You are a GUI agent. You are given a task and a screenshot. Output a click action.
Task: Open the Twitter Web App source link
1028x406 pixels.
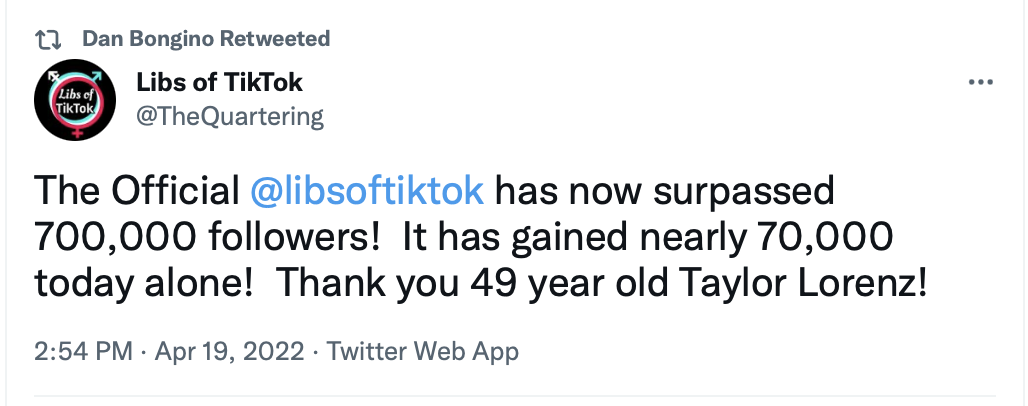click(423, 352)
